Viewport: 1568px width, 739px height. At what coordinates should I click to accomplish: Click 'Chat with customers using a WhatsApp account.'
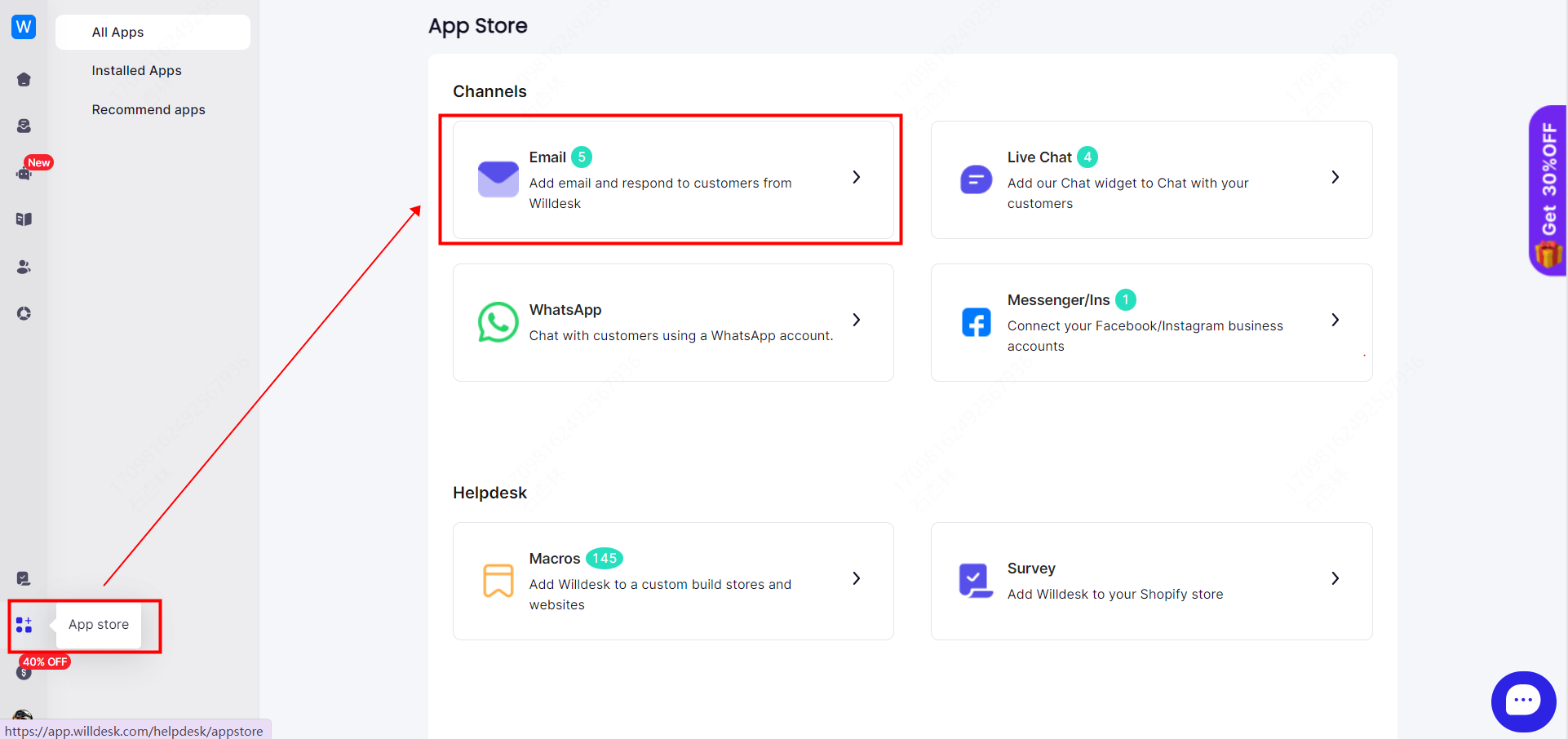tap(681, 335)
